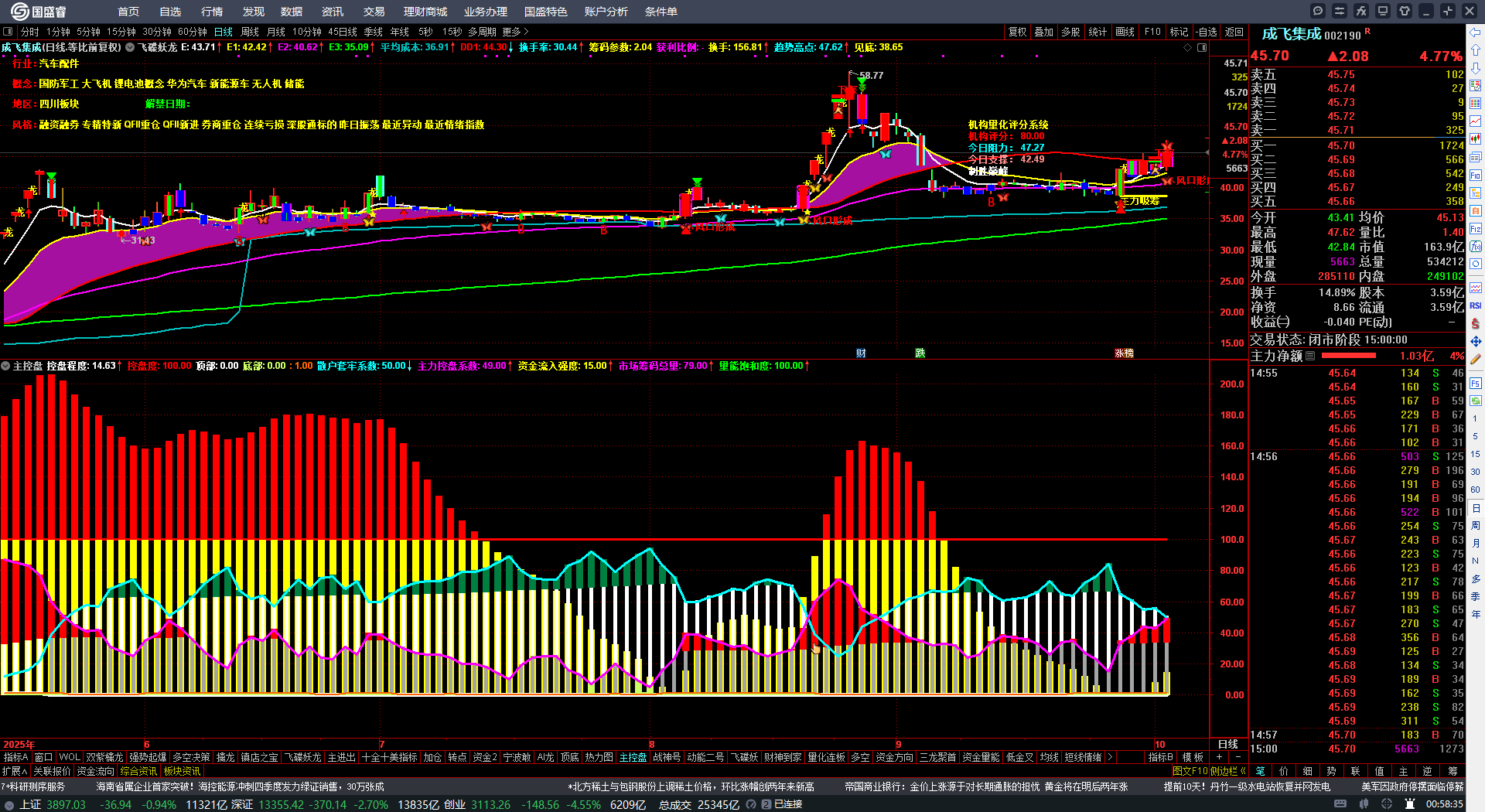
Task: Select the 笔 tick detail tab
Action: click(1260, 771)
